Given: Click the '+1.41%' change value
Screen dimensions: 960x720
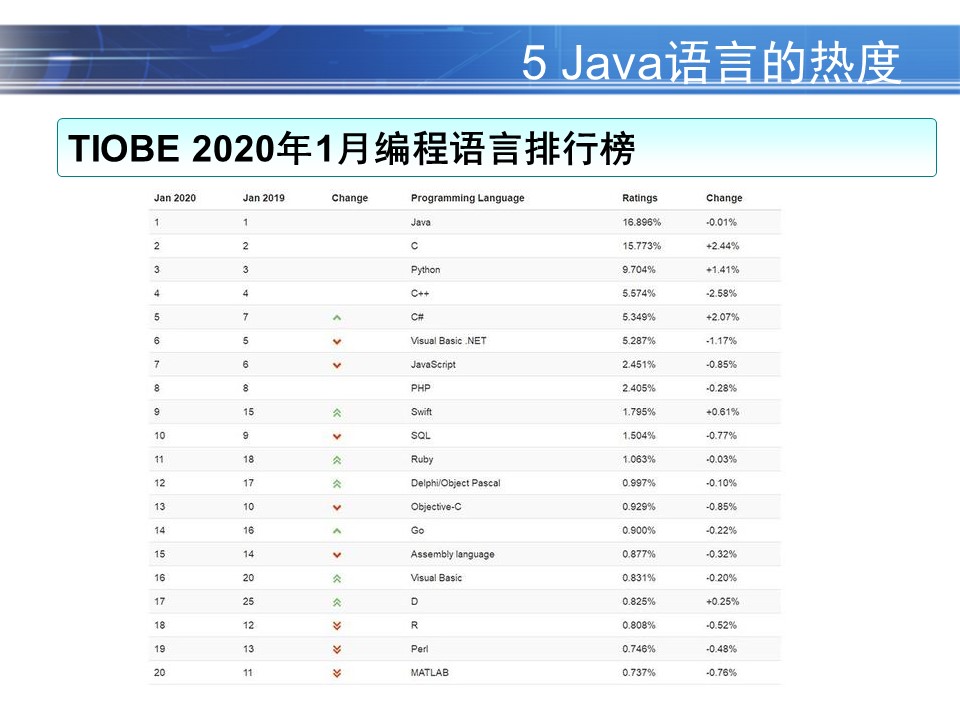Looking at the screenshot, I should [x=722, y=269].
